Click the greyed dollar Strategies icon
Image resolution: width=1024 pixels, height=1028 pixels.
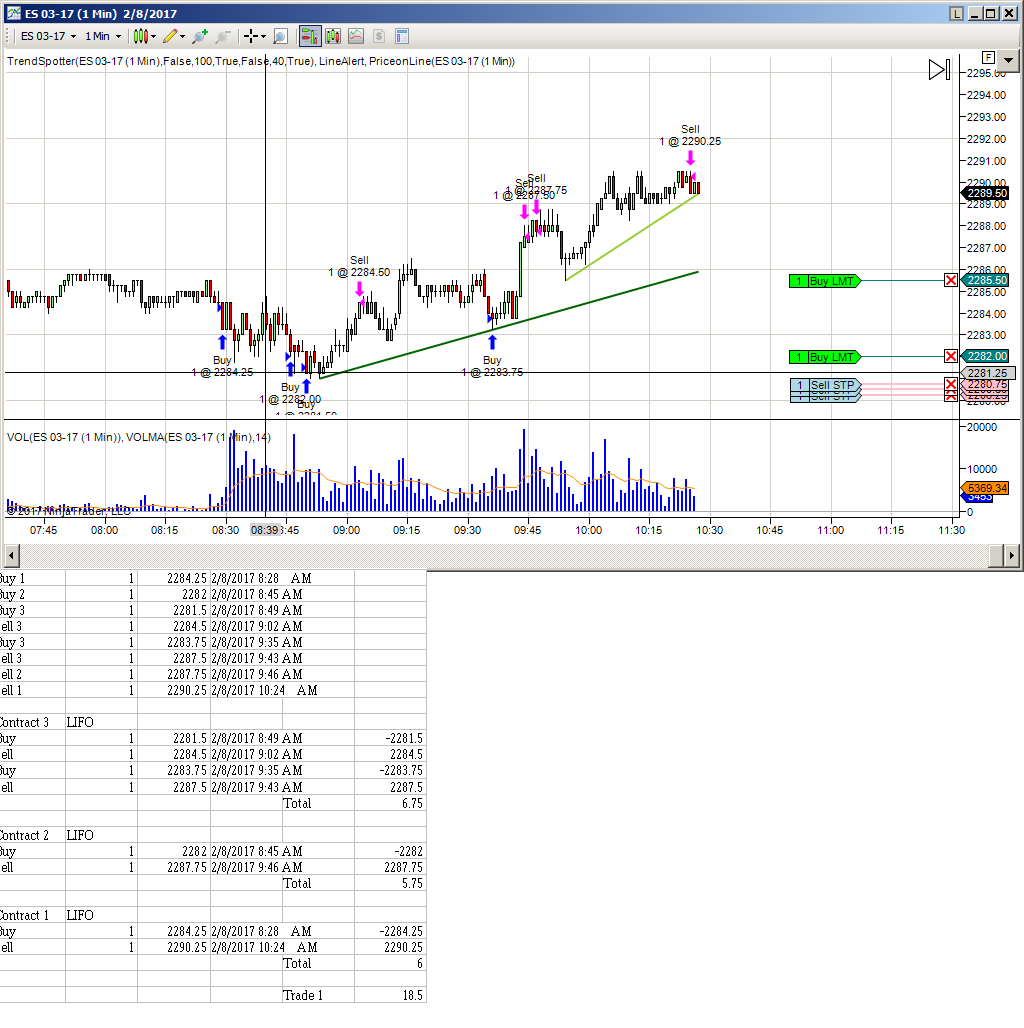click(379, 36)
